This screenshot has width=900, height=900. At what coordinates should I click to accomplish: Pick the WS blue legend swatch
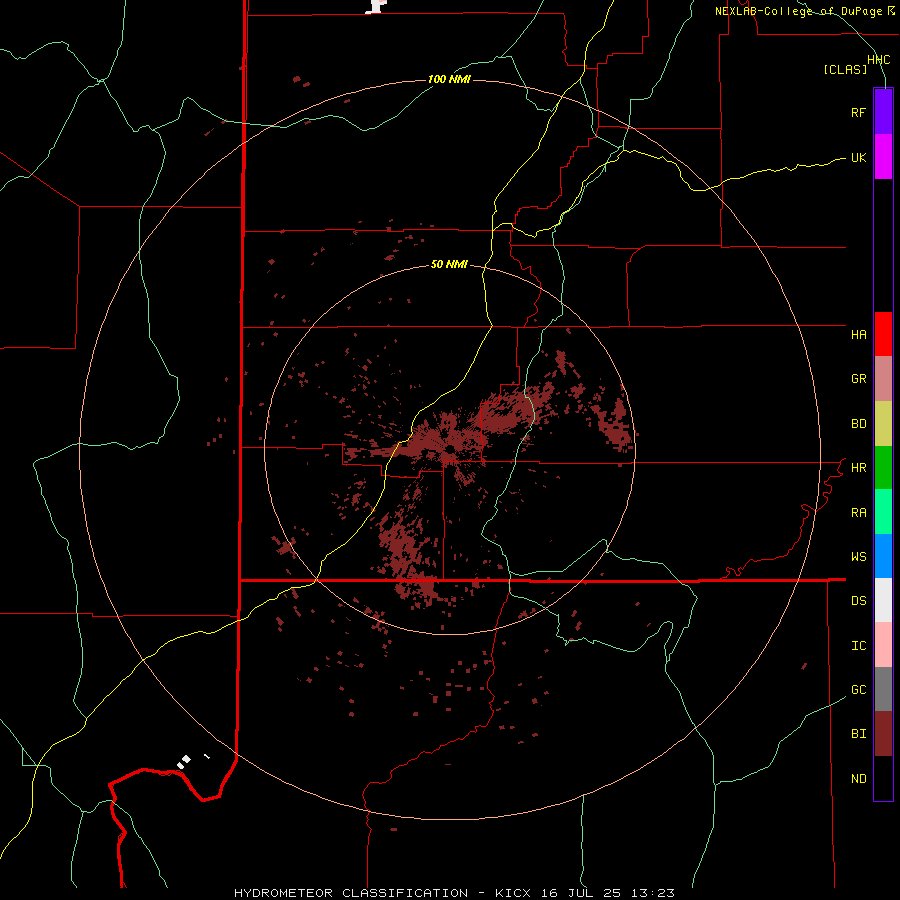pos(883,556)
